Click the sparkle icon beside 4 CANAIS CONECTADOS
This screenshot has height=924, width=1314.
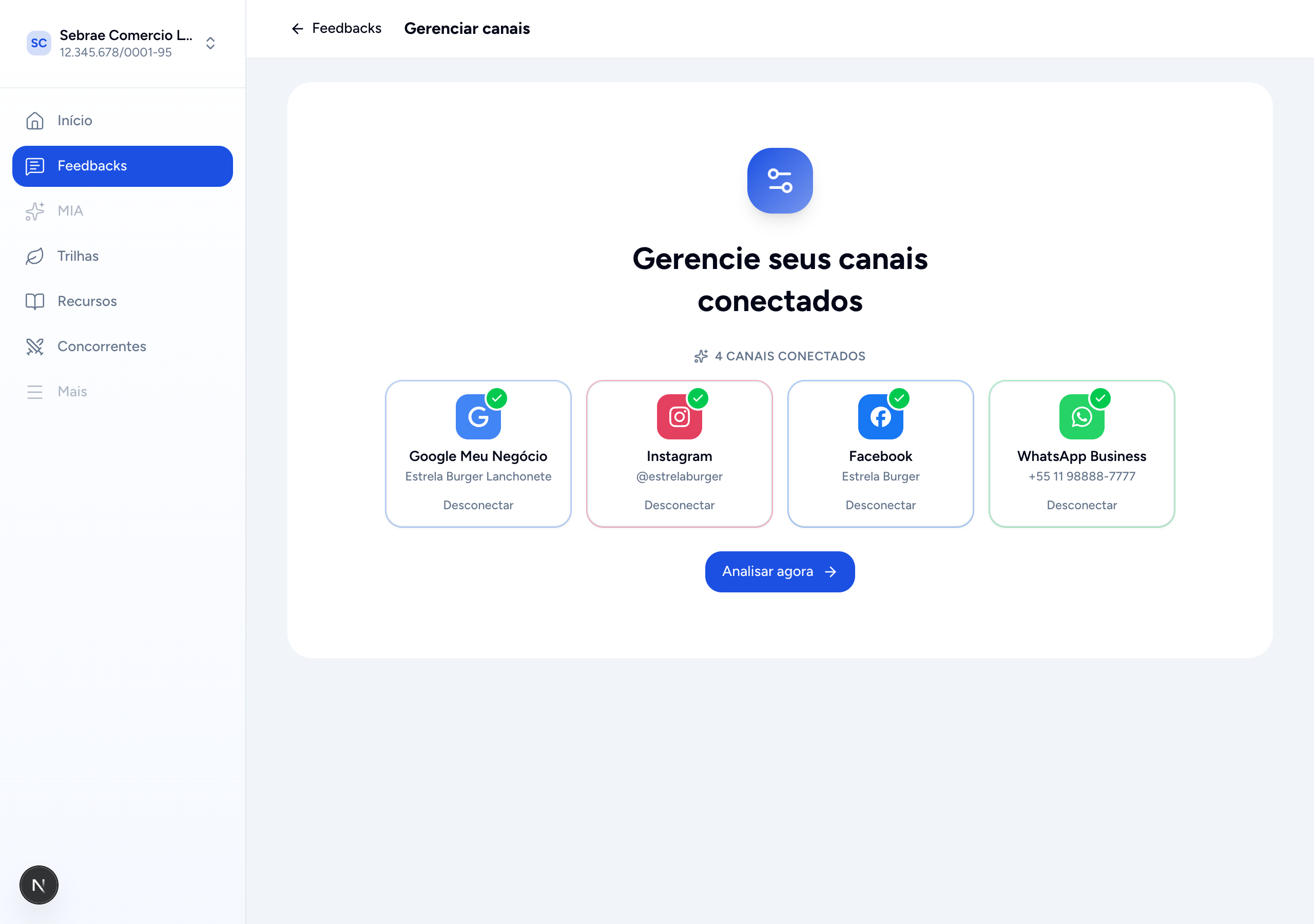pos(701,357)
